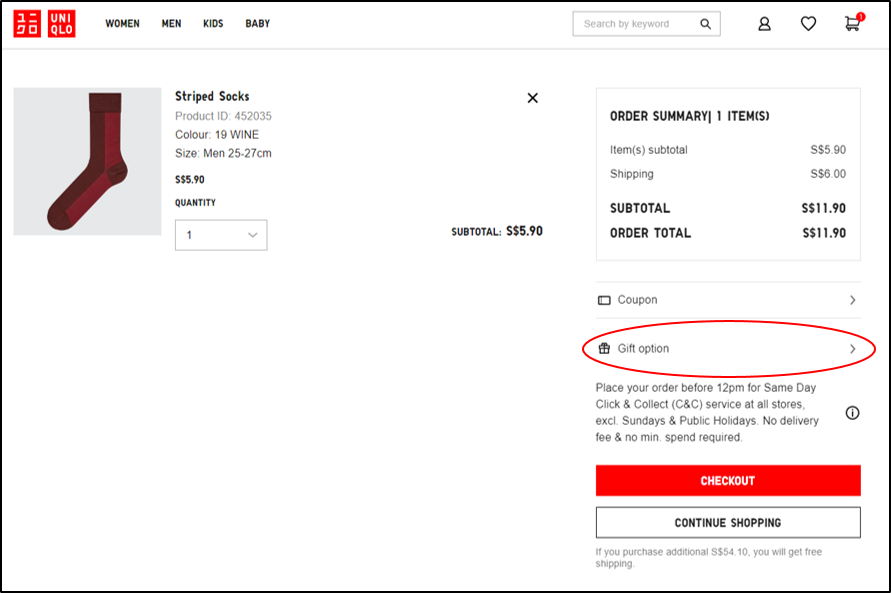Click the red CHECKOUT button
The height and width of the screenshot is (593, 891).
point(727,481)
